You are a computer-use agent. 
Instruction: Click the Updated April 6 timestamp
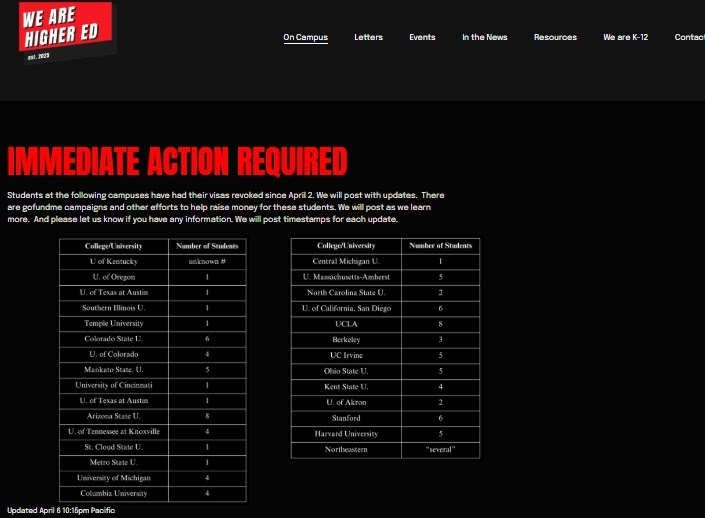click(61, 510)
